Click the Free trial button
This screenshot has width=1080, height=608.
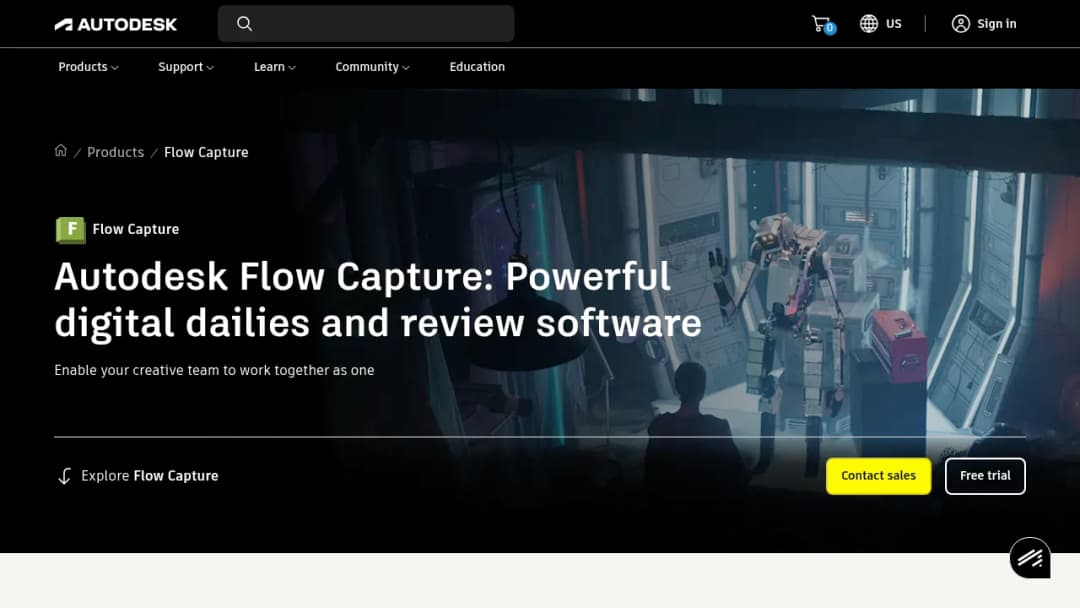click(x=985, y=476)
